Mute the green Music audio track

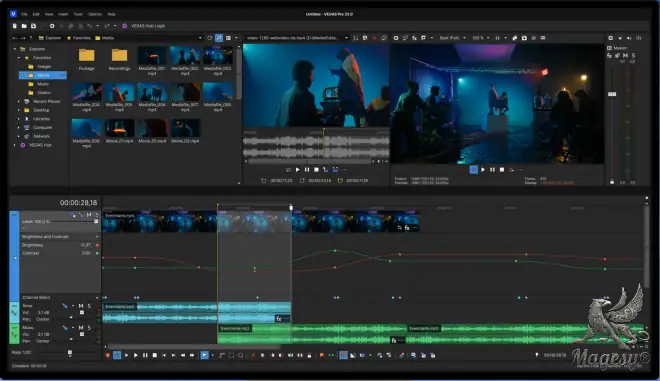point(81,328)
